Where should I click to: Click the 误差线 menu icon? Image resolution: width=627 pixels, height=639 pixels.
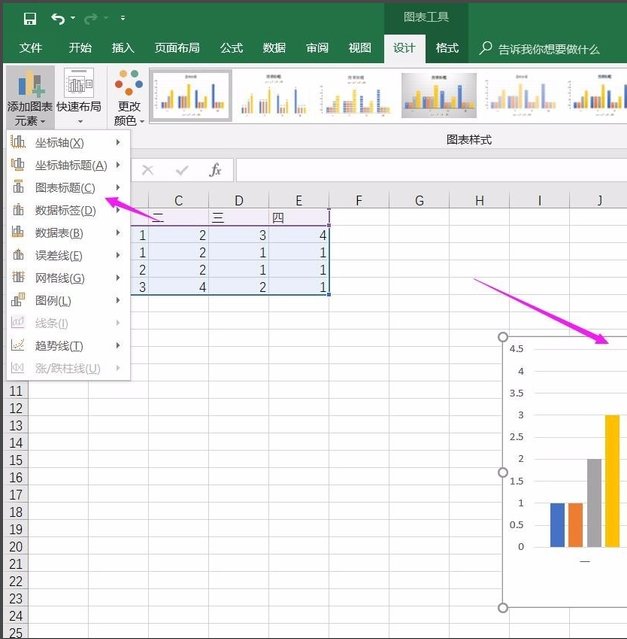coord(18,255)
